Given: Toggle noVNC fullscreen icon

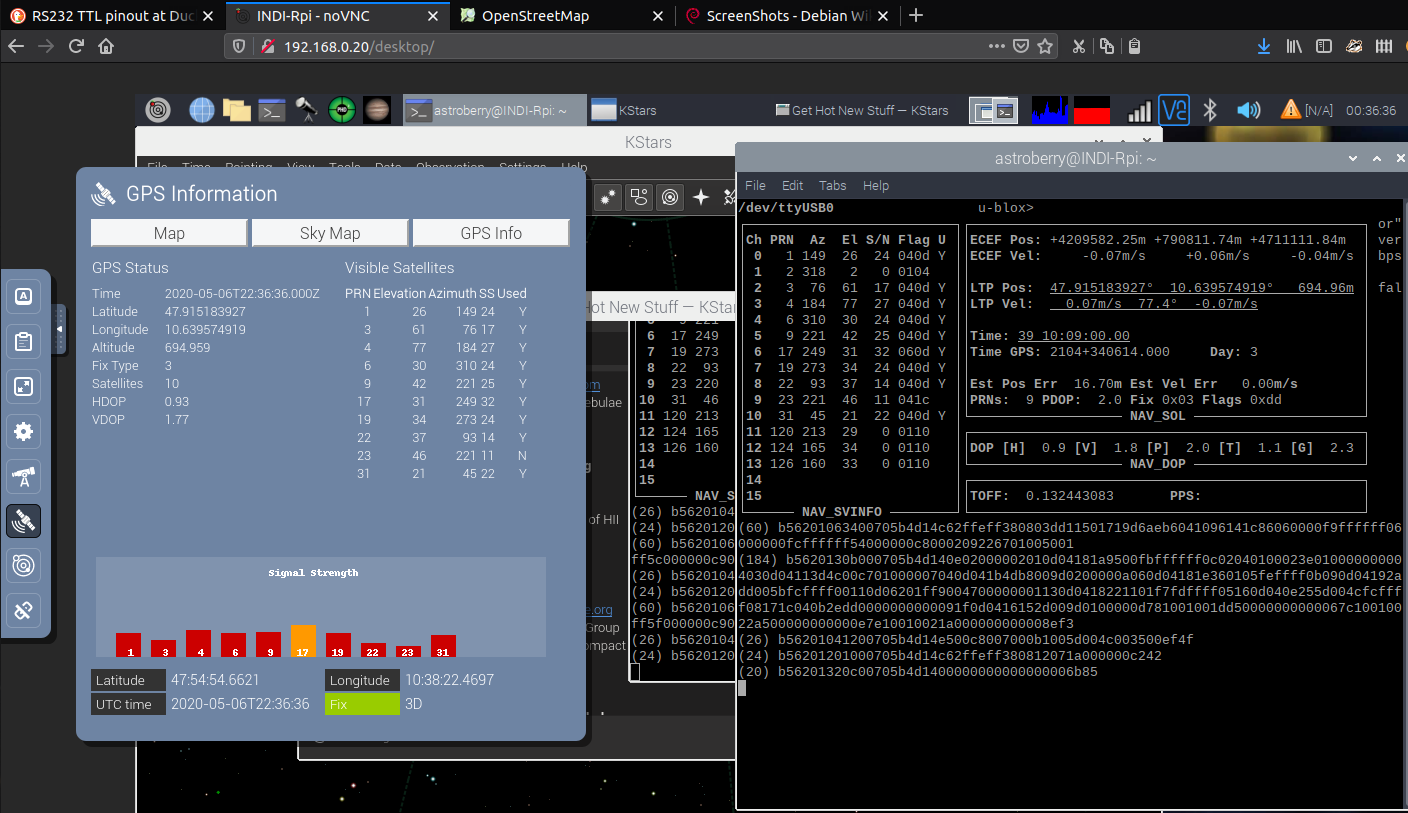Looking at the screenshot, I should (24, 386).
